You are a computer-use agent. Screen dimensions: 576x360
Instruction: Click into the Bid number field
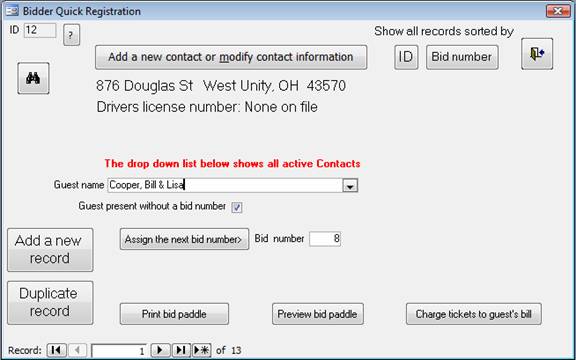(x=325, y=239)
